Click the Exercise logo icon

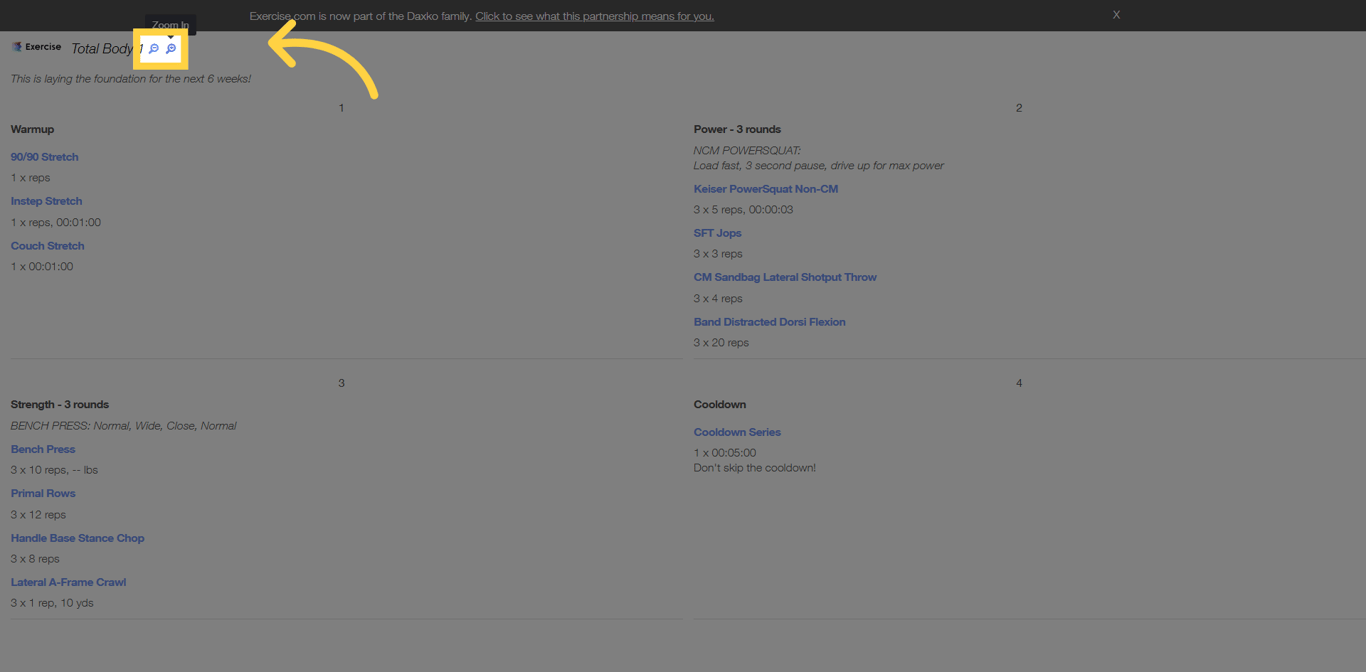click(16, 46)
